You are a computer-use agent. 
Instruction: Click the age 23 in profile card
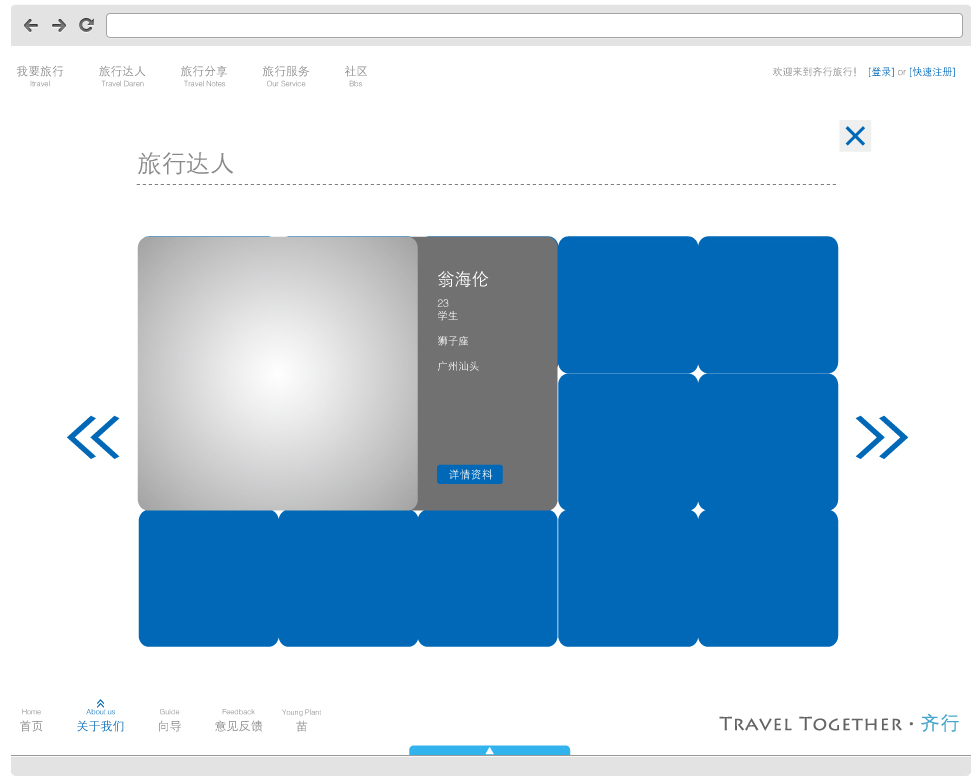[x=442, y=303]
